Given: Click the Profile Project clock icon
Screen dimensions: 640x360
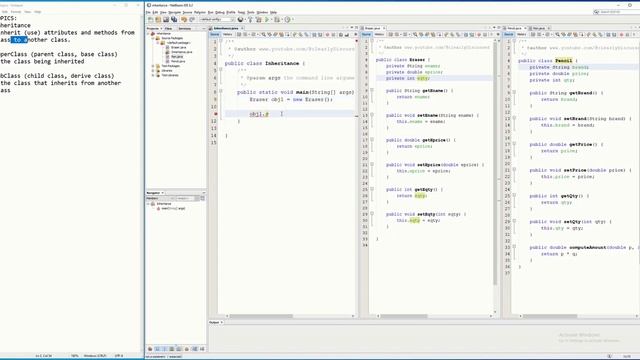Looking at the screenshot, I should (x=287, y=20).
